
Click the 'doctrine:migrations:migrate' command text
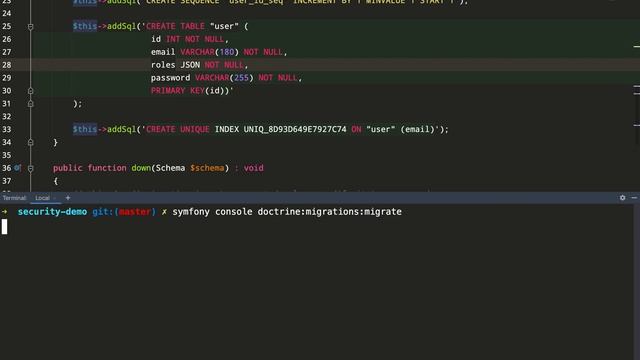pyautogui.click(x=329, y=212)
